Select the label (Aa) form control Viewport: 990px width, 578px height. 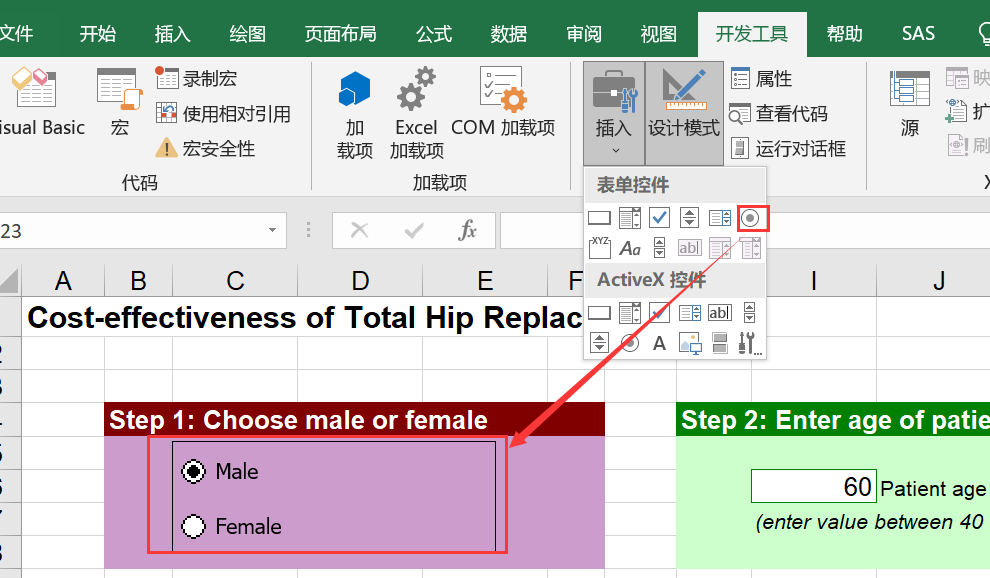pos(629,248)
